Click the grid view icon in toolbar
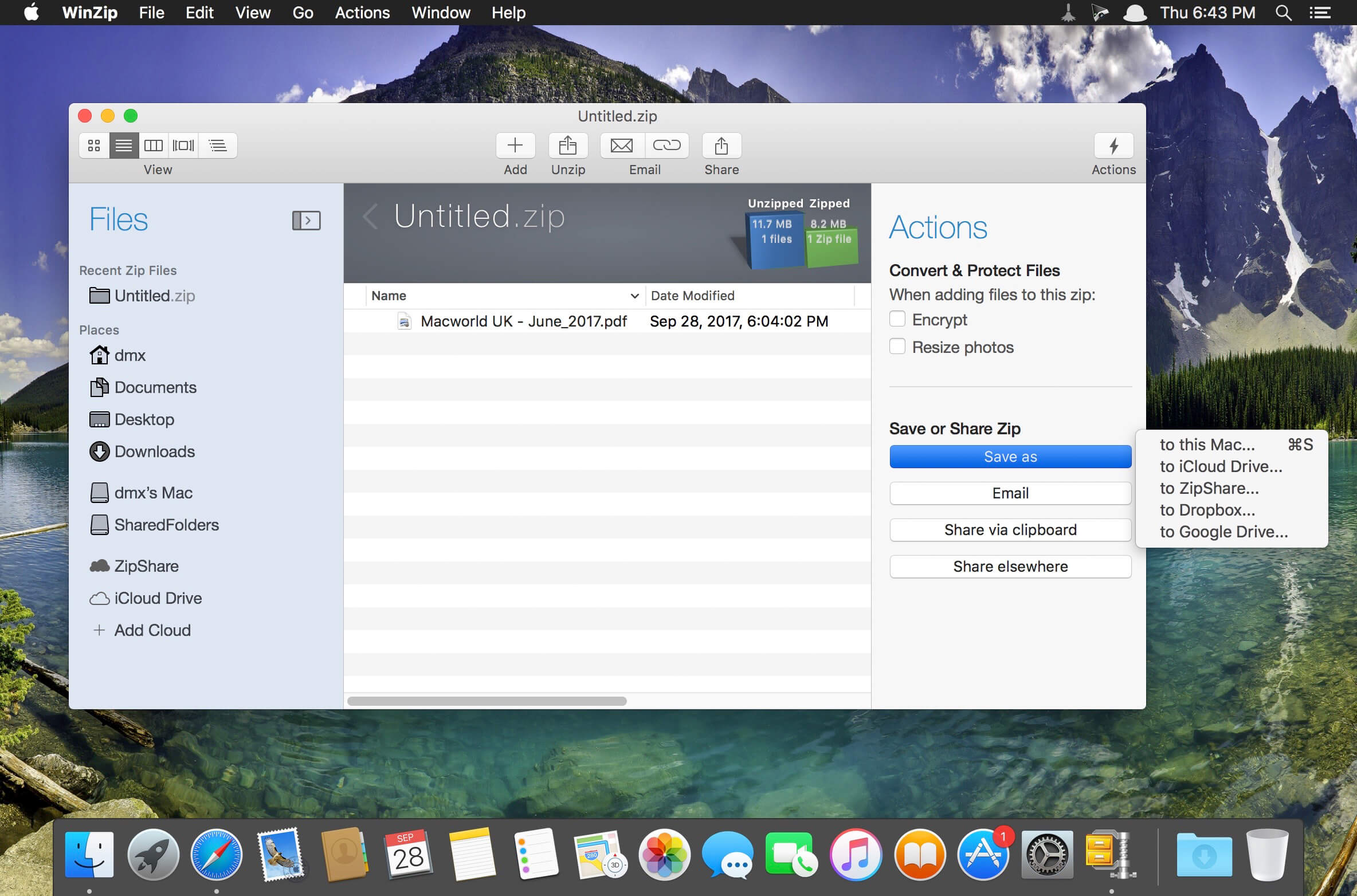 tap(94, 145)
